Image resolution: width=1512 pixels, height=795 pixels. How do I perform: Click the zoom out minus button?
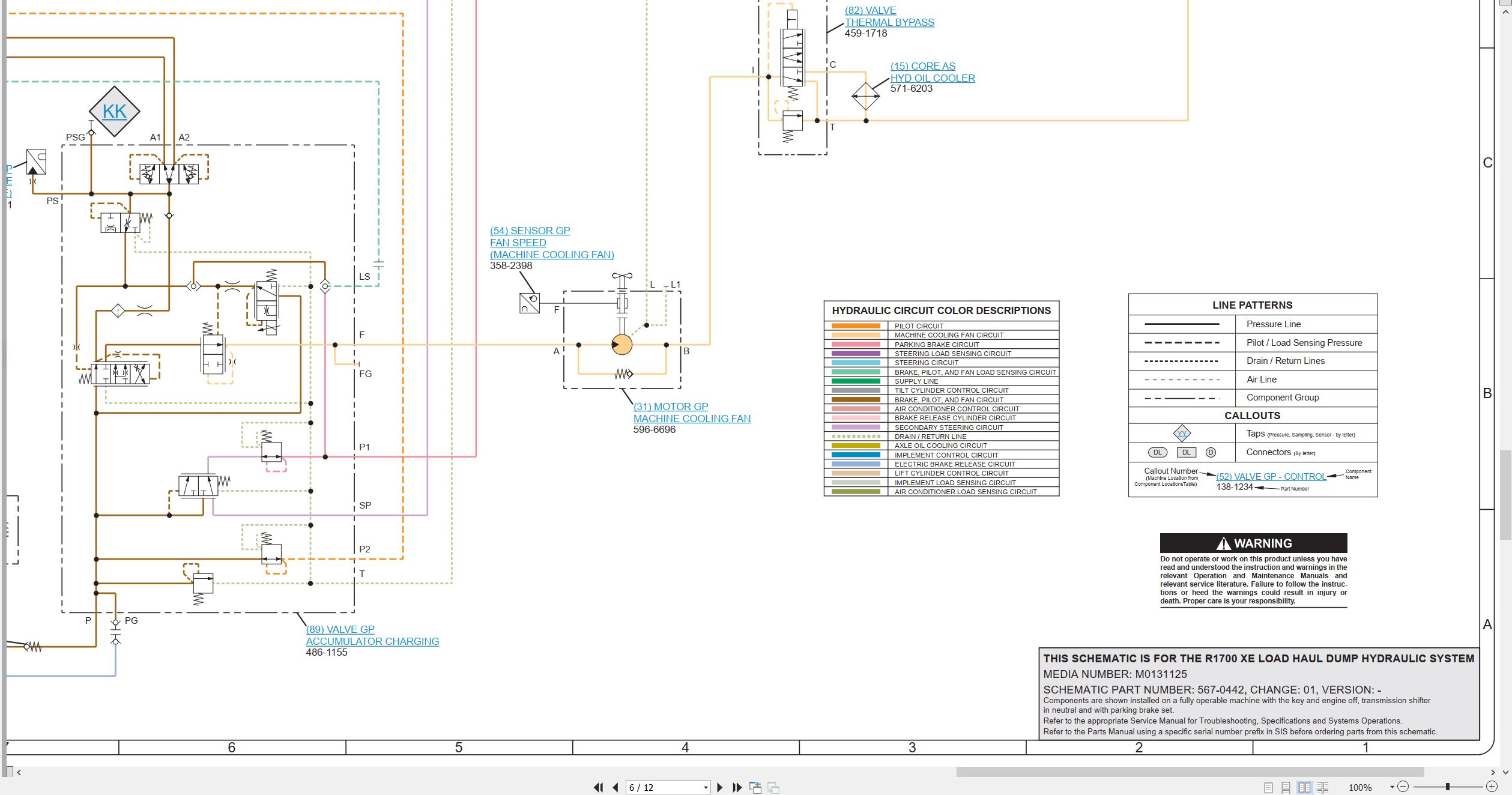tap(1403, 787)
